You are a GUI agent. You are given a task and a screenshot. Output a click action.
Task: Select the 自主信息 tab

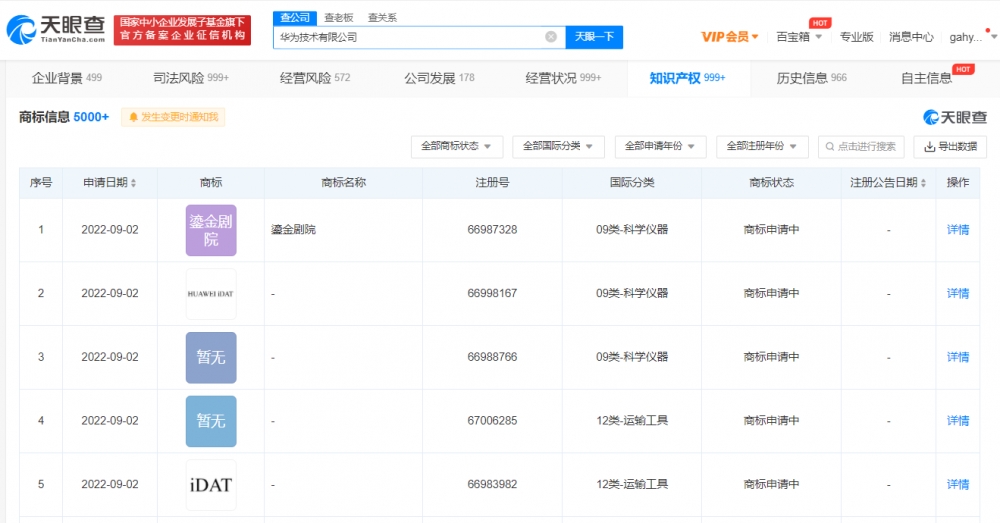tap(926, 78)
